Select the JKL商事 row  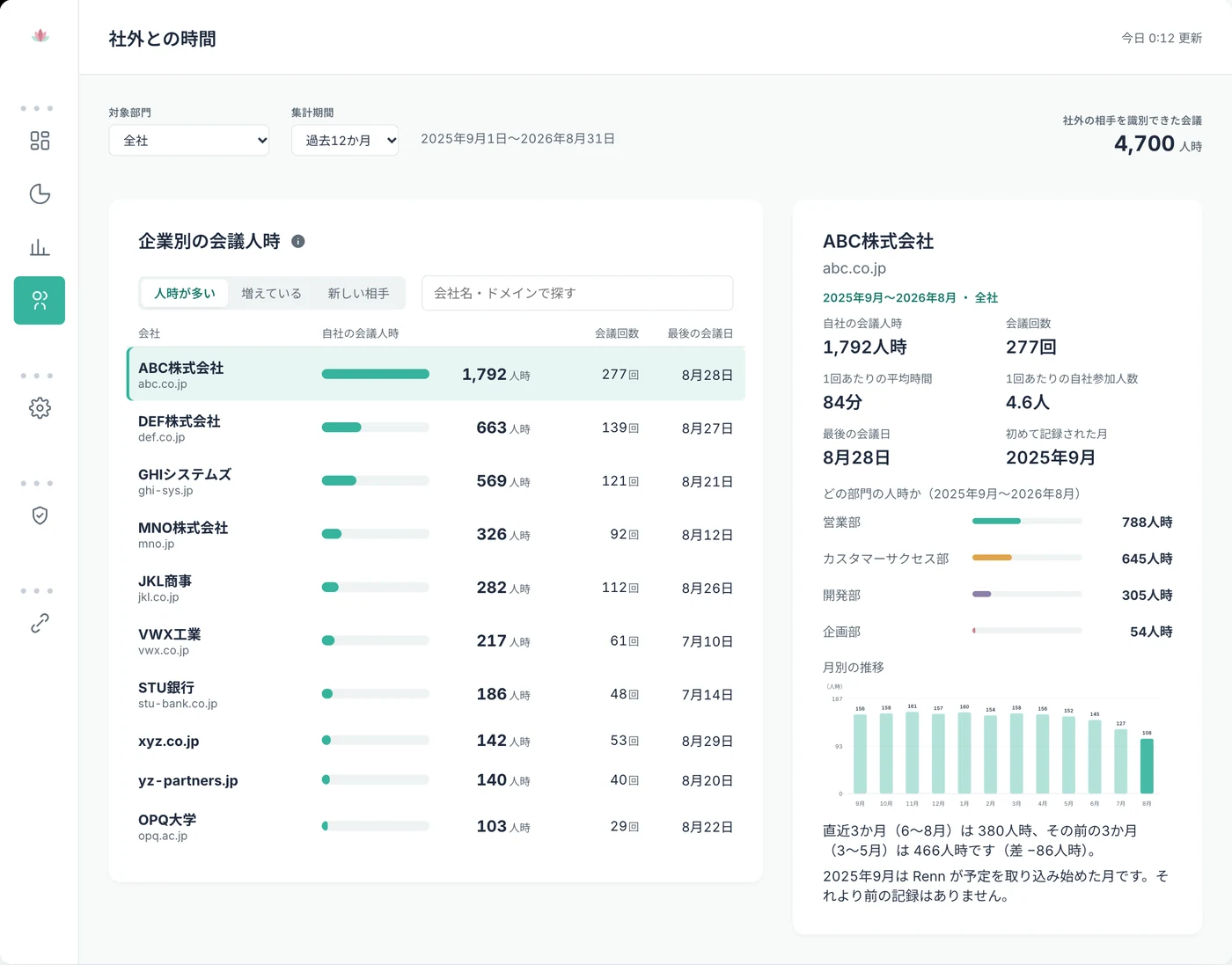[436, 588]
